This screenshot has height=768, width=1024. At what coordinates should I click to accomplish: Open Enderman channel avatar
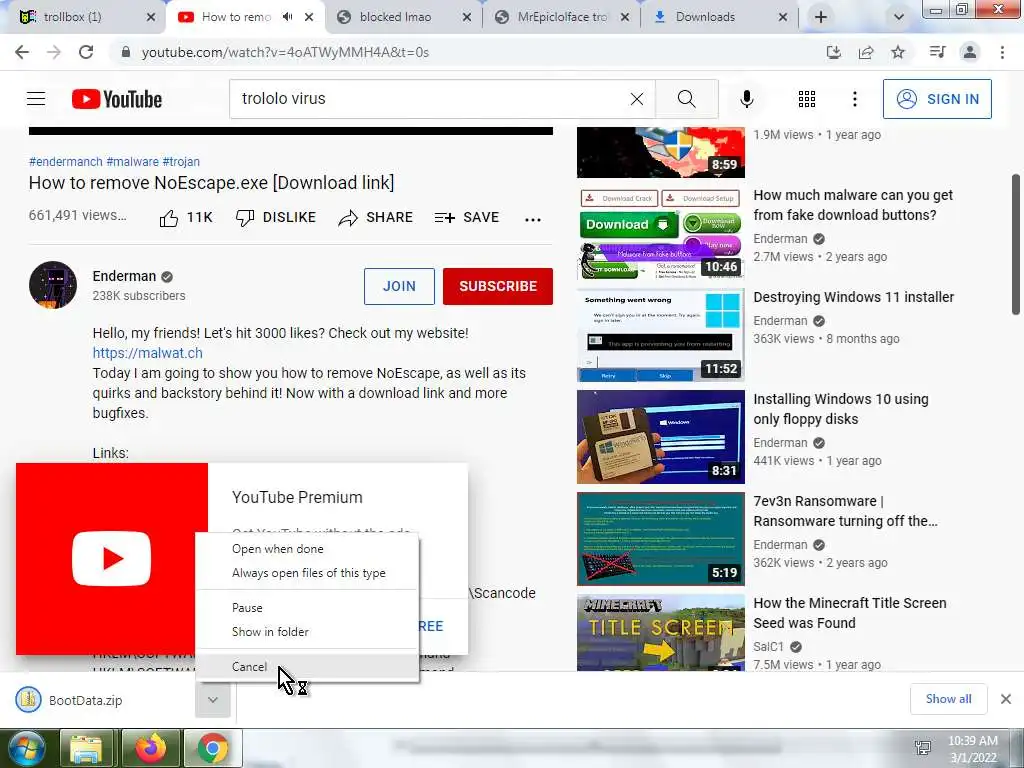point(53,285)
